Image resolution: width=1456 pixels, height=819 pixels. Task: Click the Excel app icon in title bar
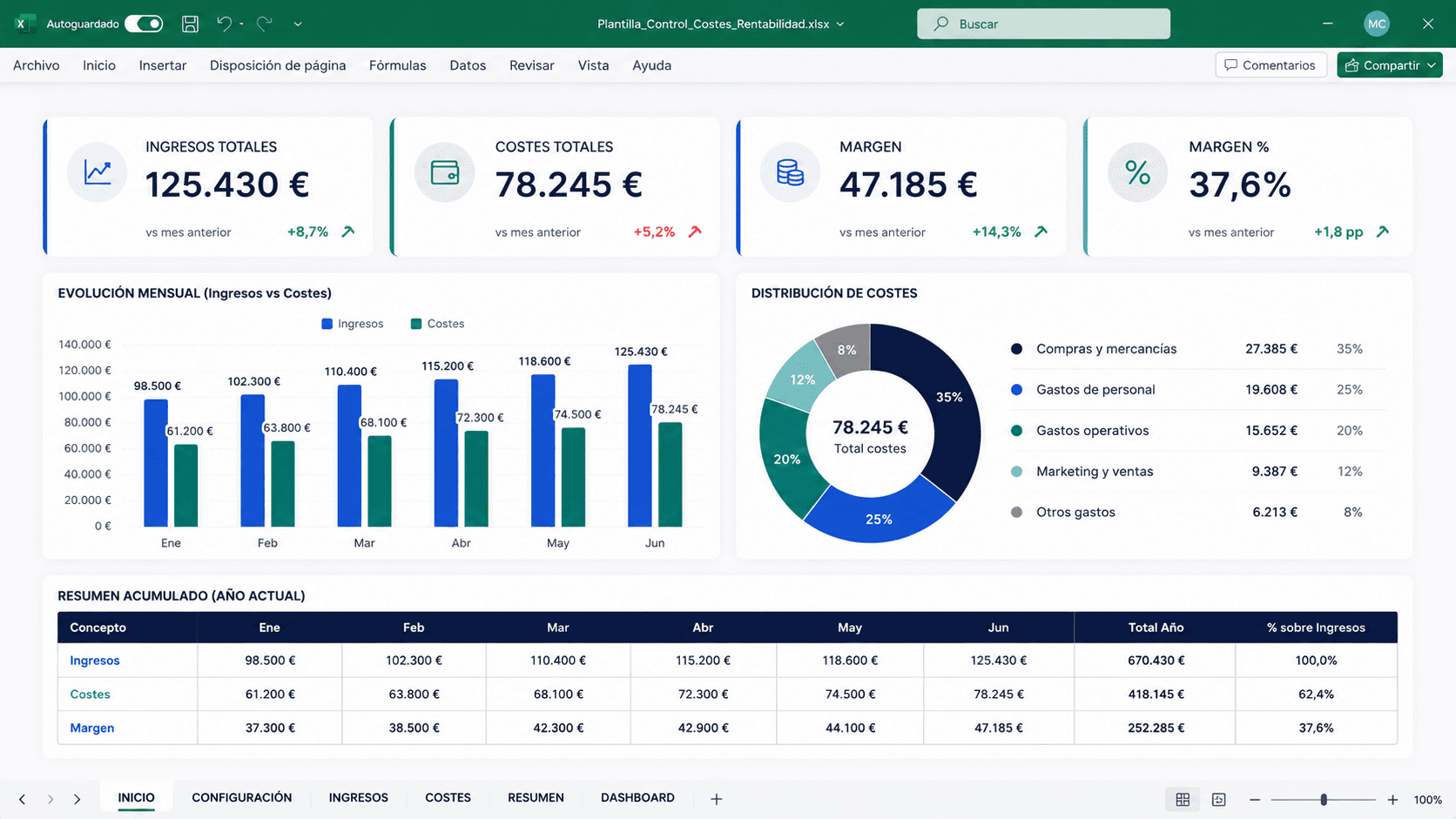[x=24, y=23]
